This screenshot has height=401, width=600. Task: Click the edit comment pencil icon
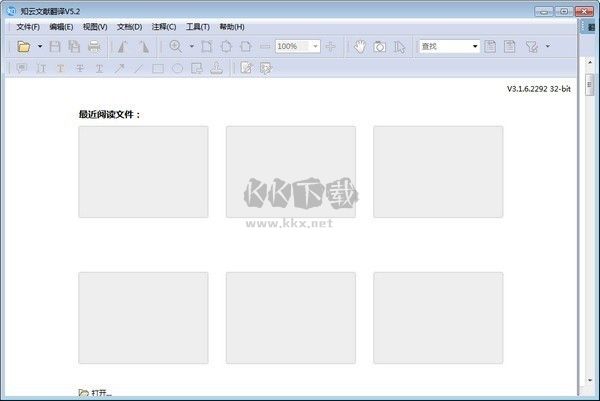247,68
